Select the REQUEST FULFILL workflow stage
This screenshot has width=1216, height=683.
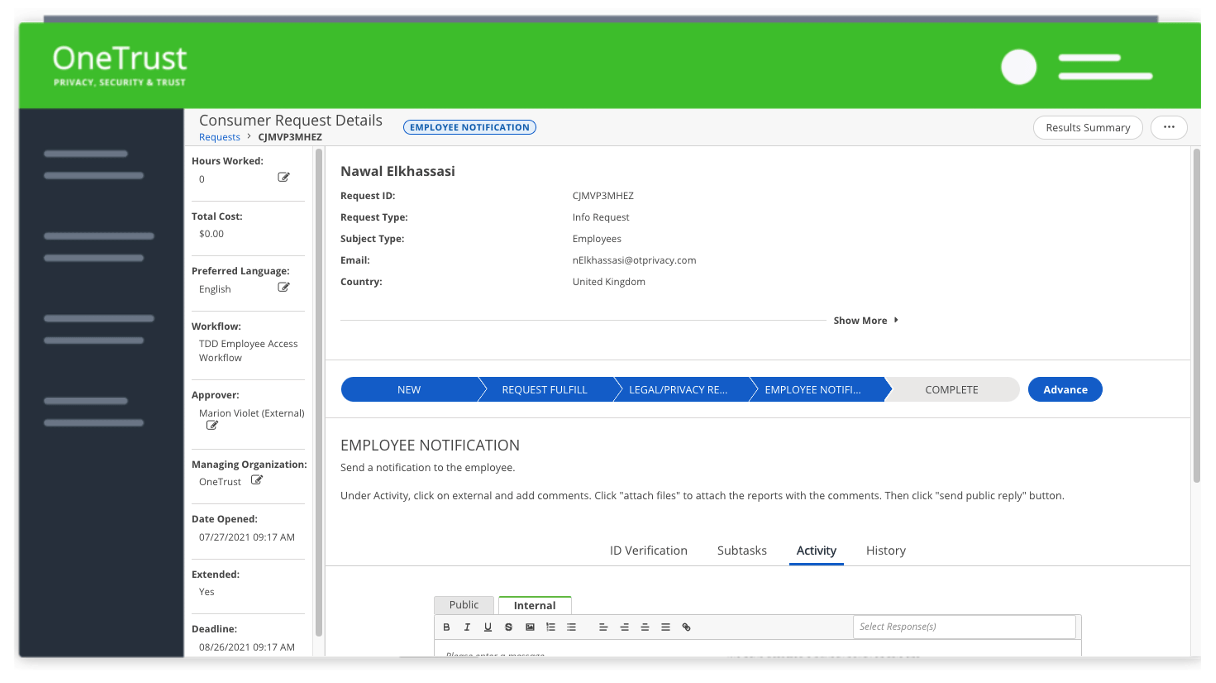545,389
